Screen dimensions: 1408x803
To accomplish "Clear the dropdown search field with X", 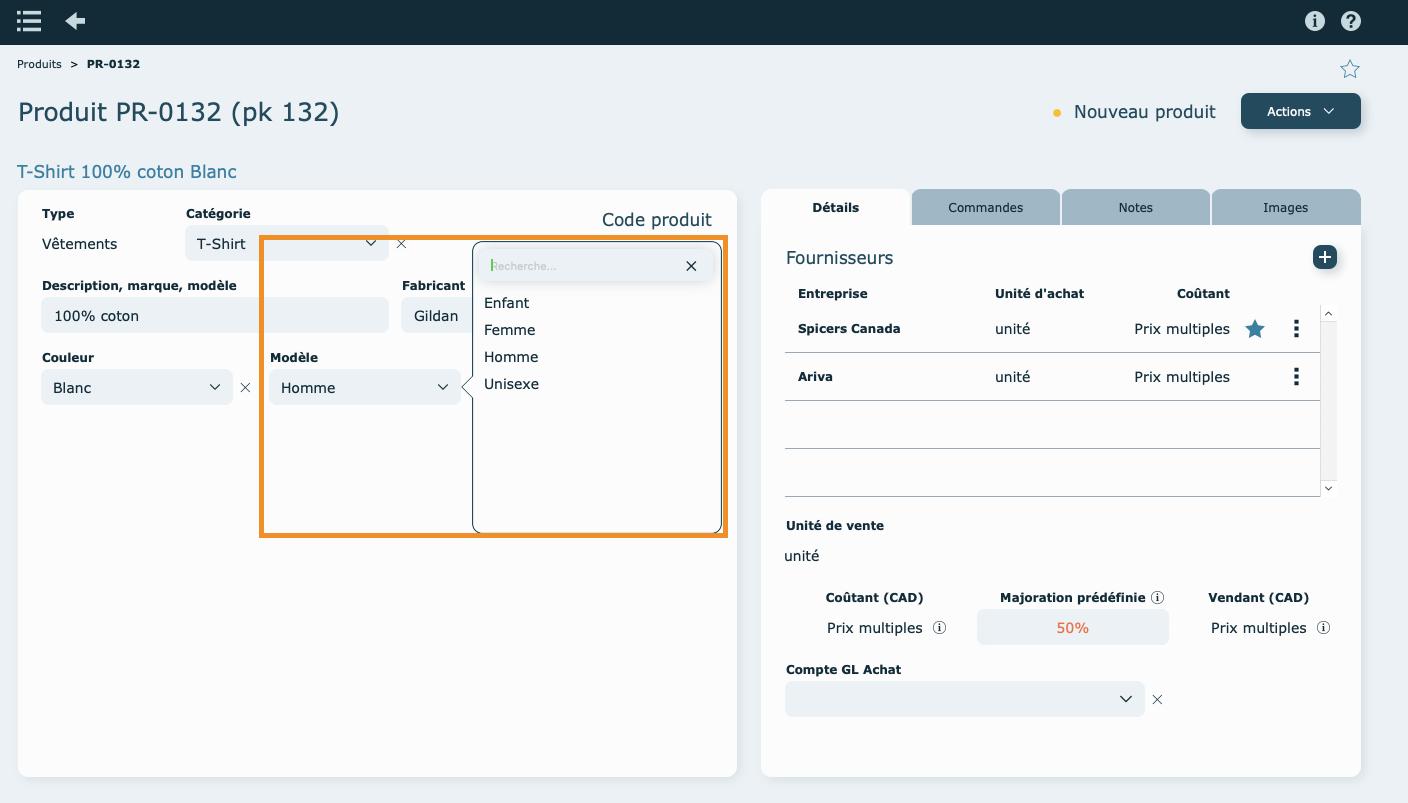I will (691, 266).
